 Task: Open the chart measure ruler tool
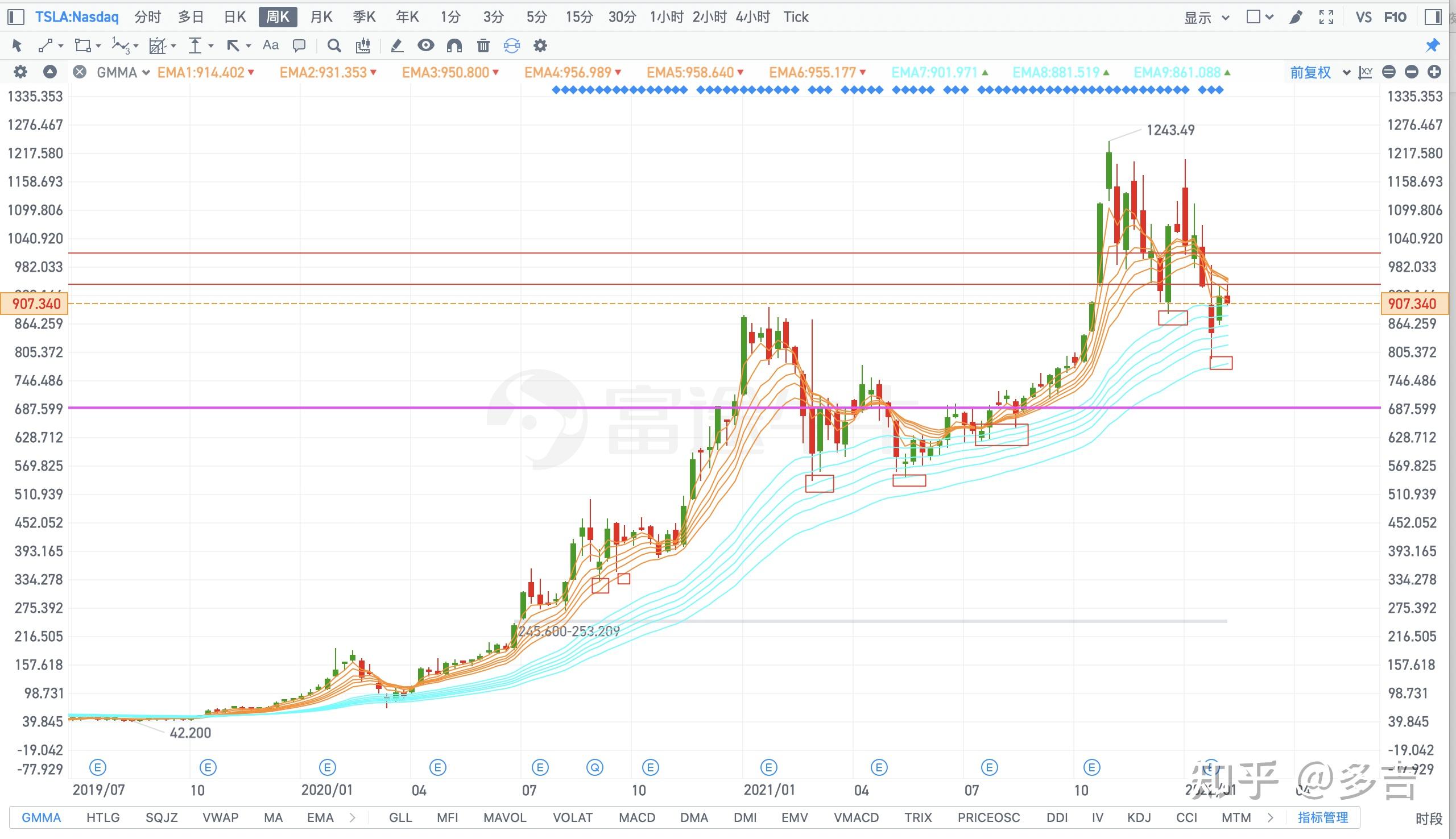pyautogui.click(x=362, y=45)
